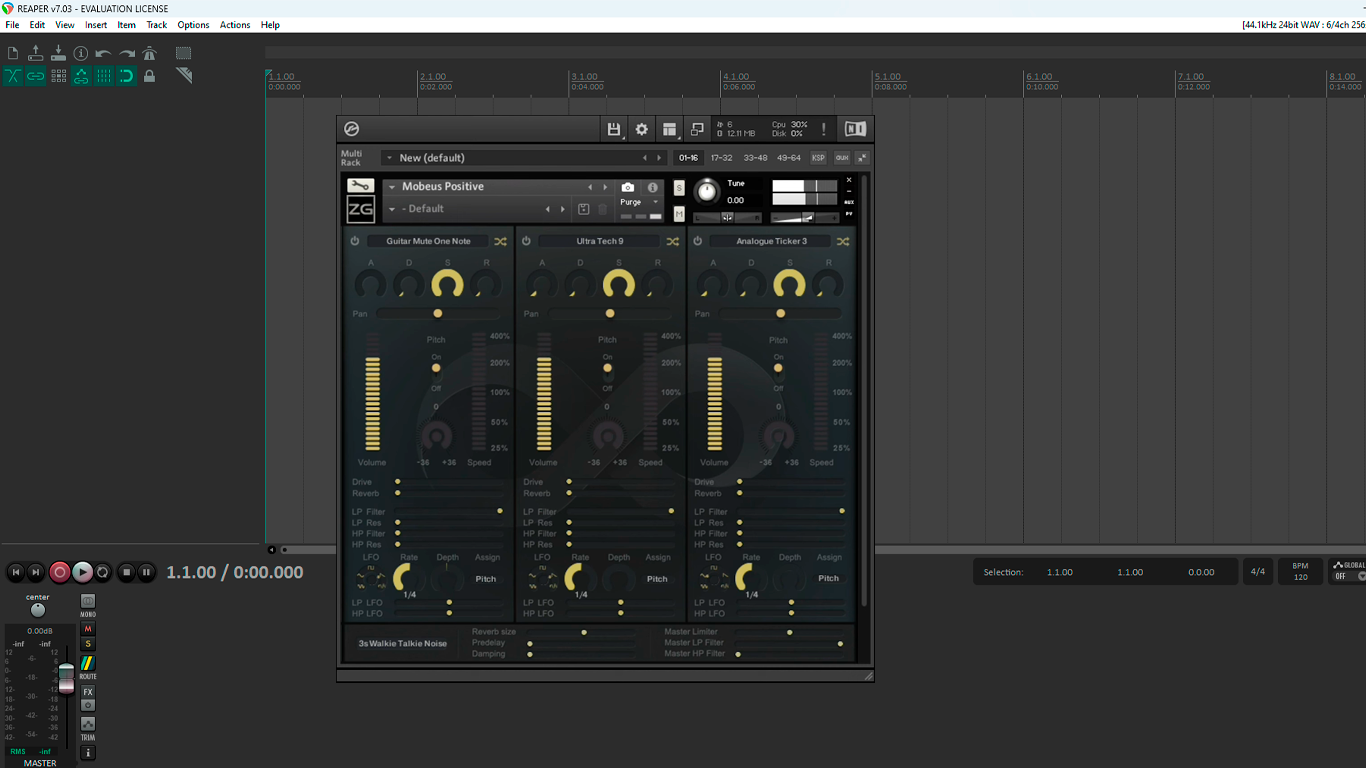Click the Ultra Tech 9 sample name

pyautogui.click(x=599, y=241)
